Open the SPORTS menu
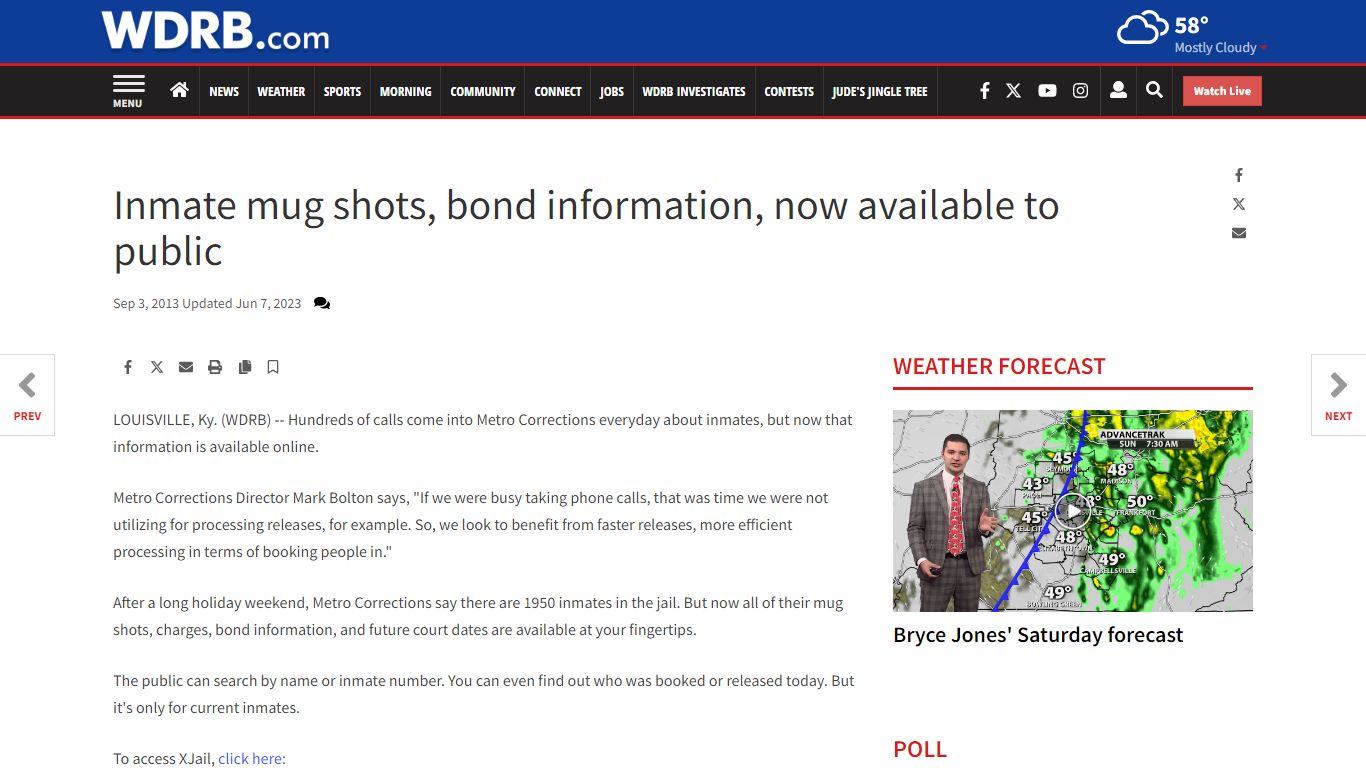The width and height of the screenshot is (1366, 768). 342,91
